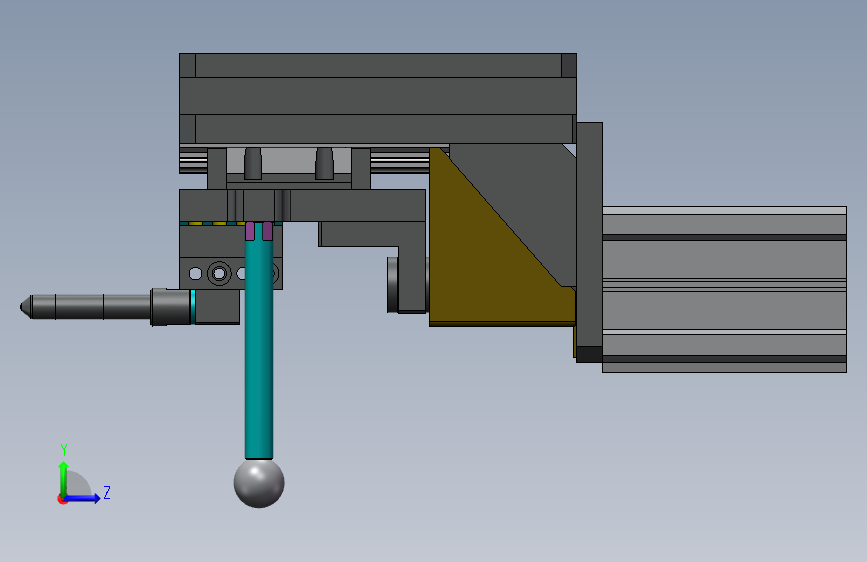Select the cyan ring on the pin collar
Image resolution: width=867 pixels, height=562 pixels.
click(192, 306)
